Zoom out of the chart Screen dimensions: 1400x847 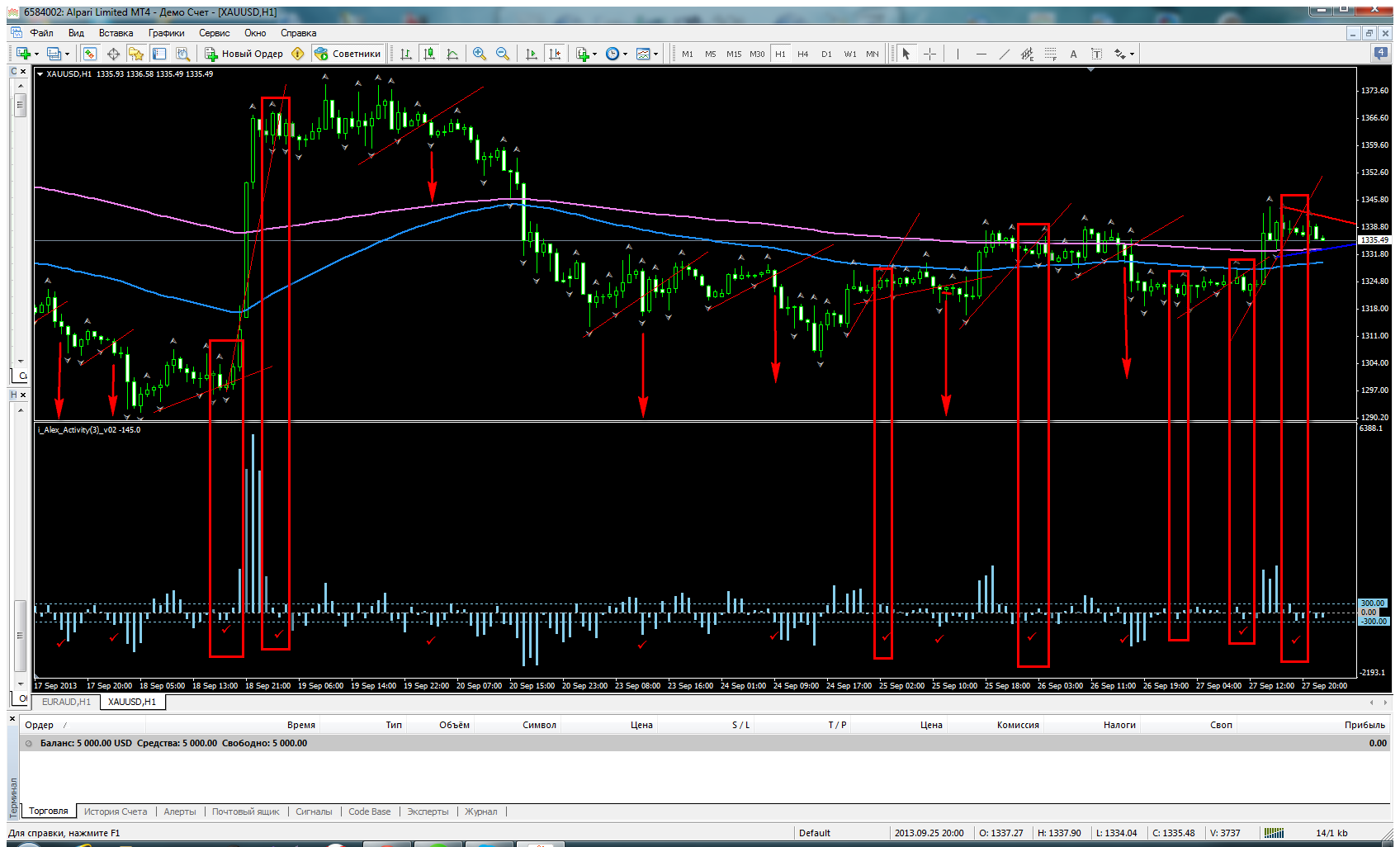[x=502, y=54]
